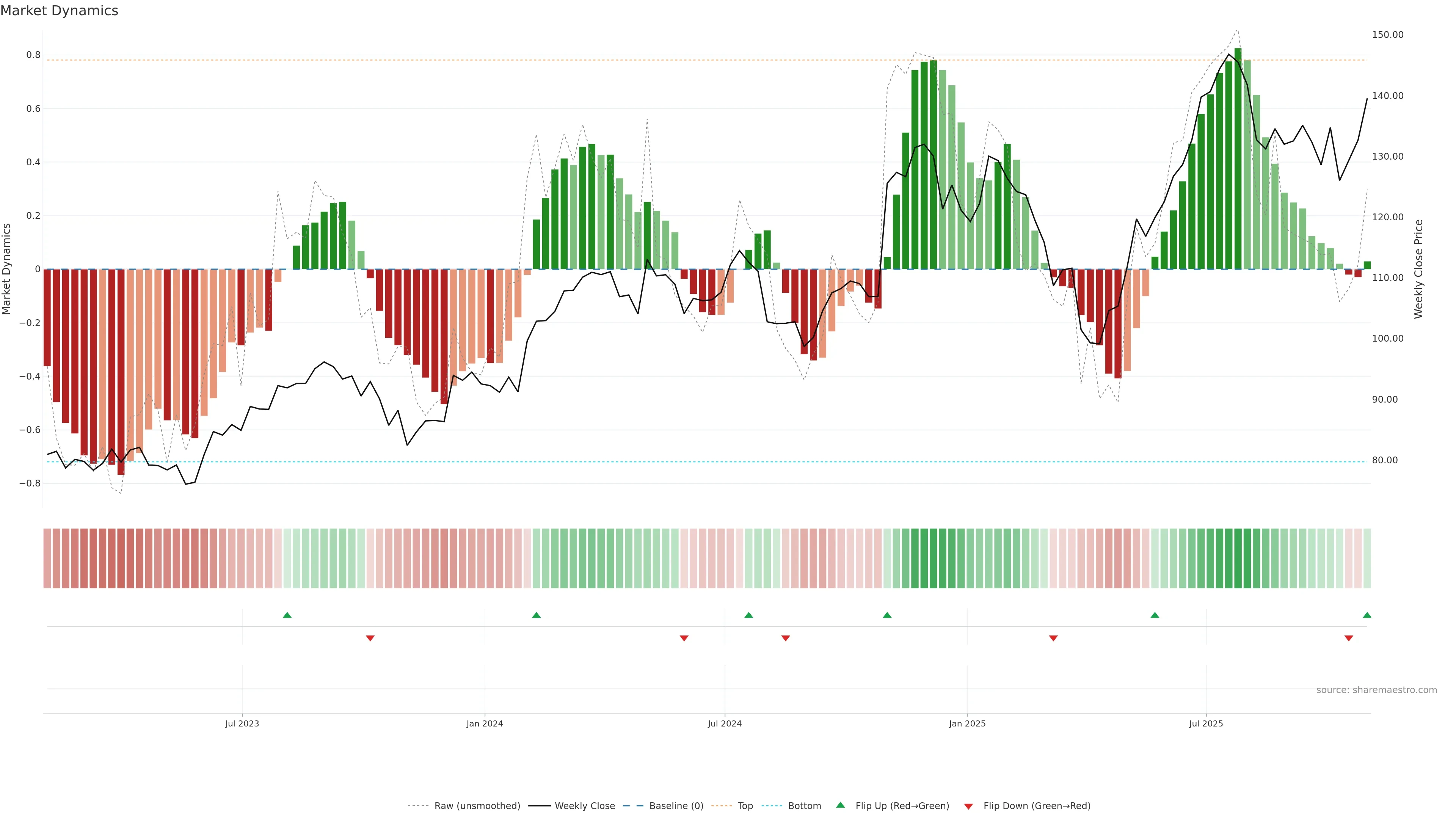The width and height of the screenshot is (1456, 819).
Task: Click the Market Dynamics chart title
Action: [x=60, y=11]
